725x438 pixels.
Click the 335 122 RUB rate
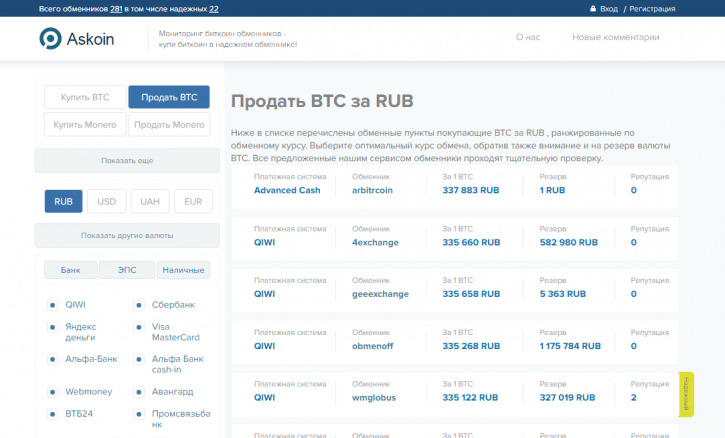[x=470, y=398]
